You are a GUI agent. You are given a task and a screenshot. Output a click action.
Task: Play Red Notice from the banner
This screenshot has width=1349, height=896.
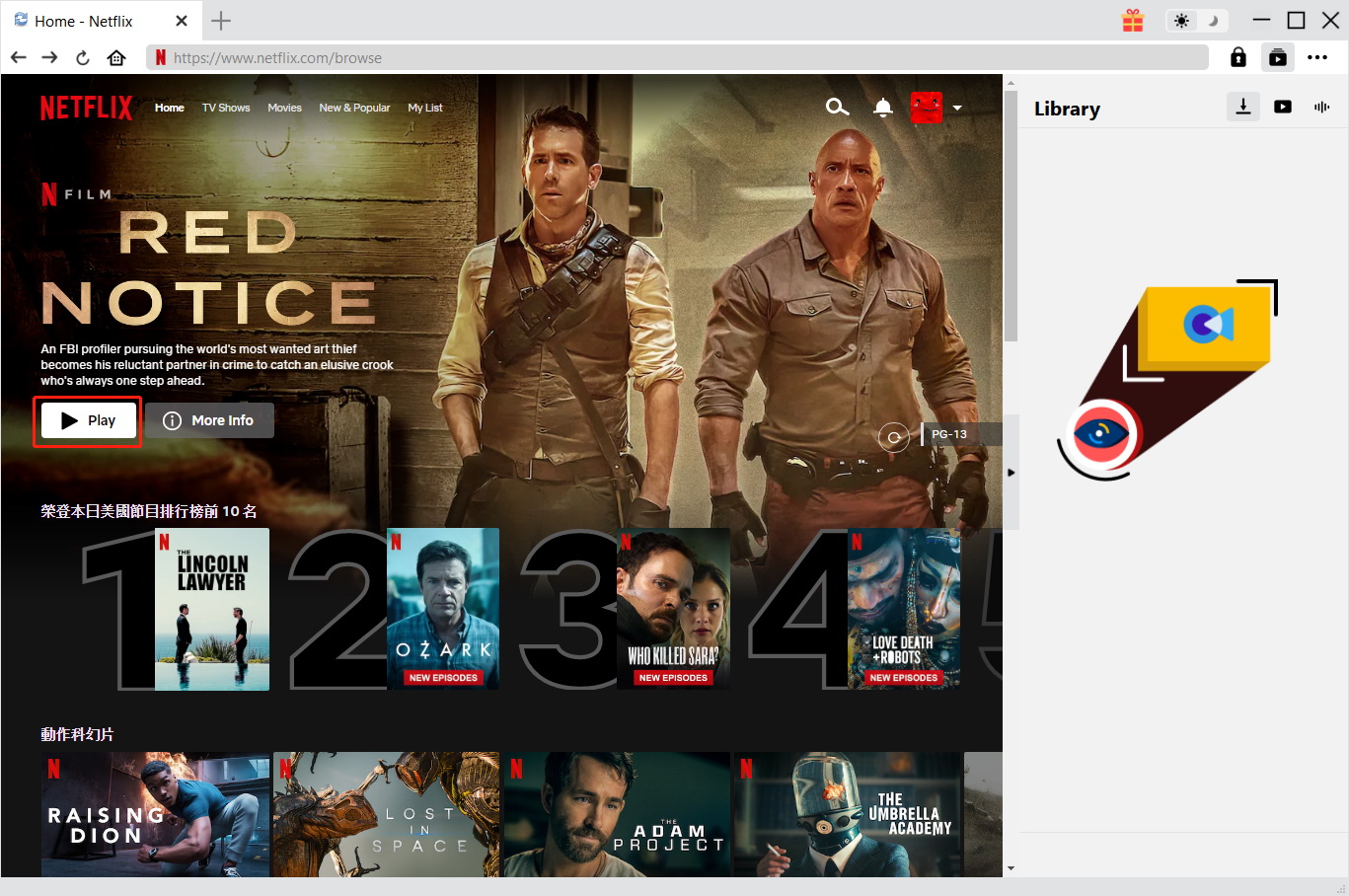(x=87, y=420)
